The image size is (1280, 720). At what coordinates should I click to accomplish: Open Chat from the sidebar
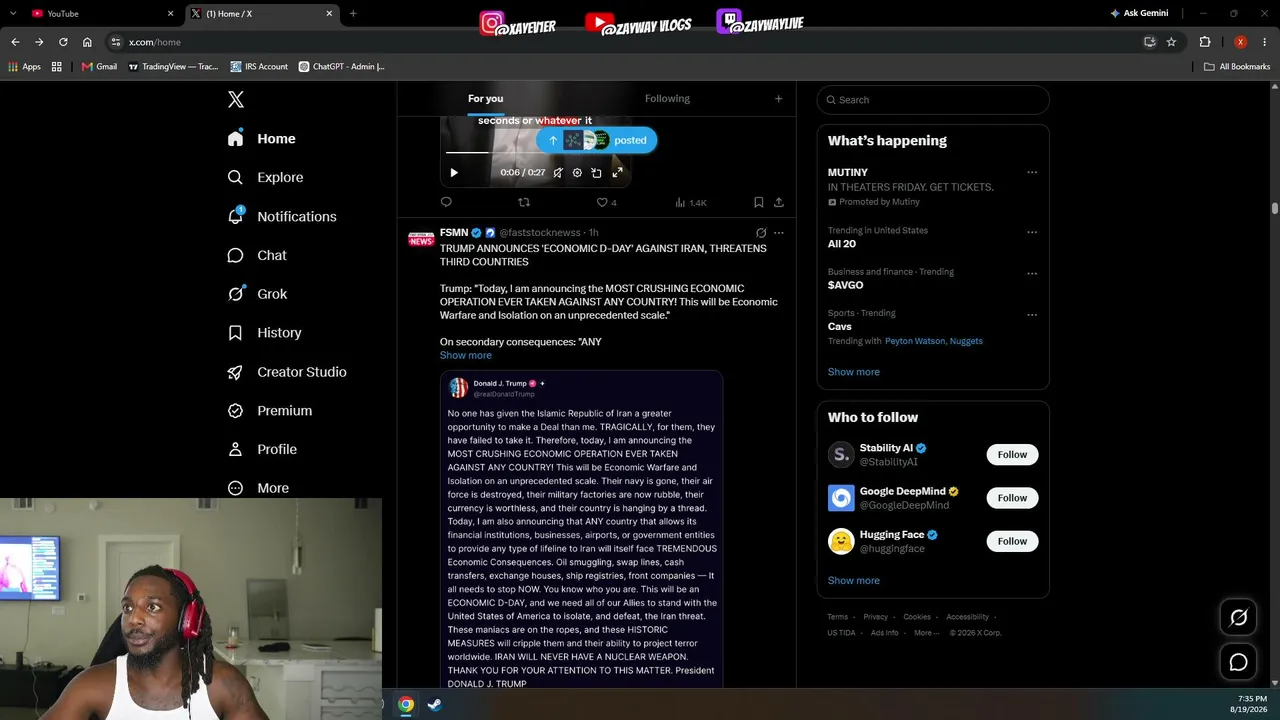tap(257, 255)
